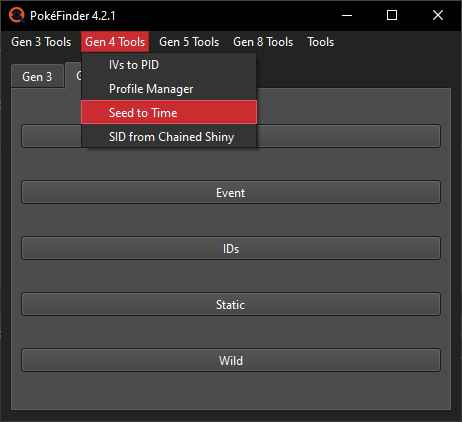Screen dimensions: 462x422
Task: Switch to the Gen 3 tab
Action: coord(37,77)
